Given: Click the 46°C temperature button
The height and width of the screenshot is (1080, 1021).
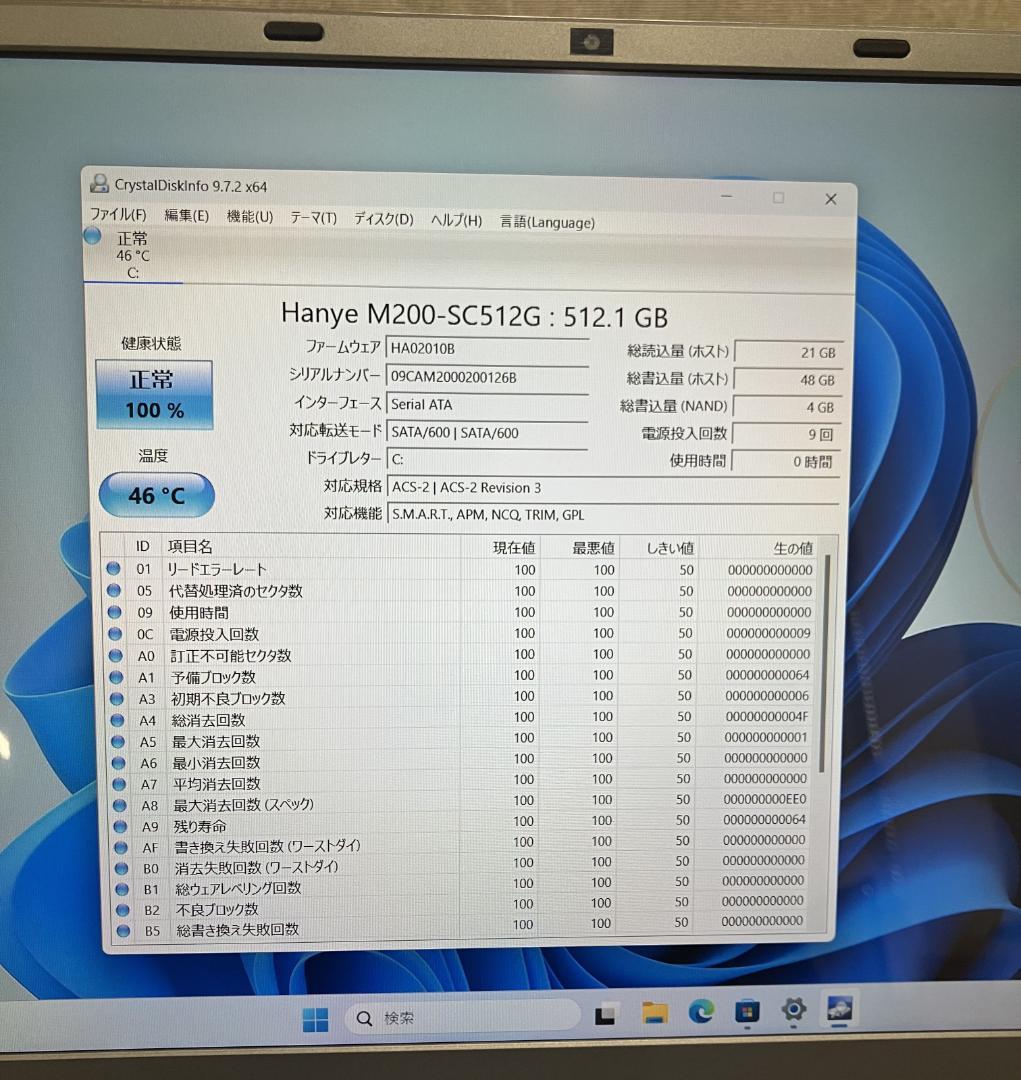Looking at the screenshot, I should coord(156,494).
